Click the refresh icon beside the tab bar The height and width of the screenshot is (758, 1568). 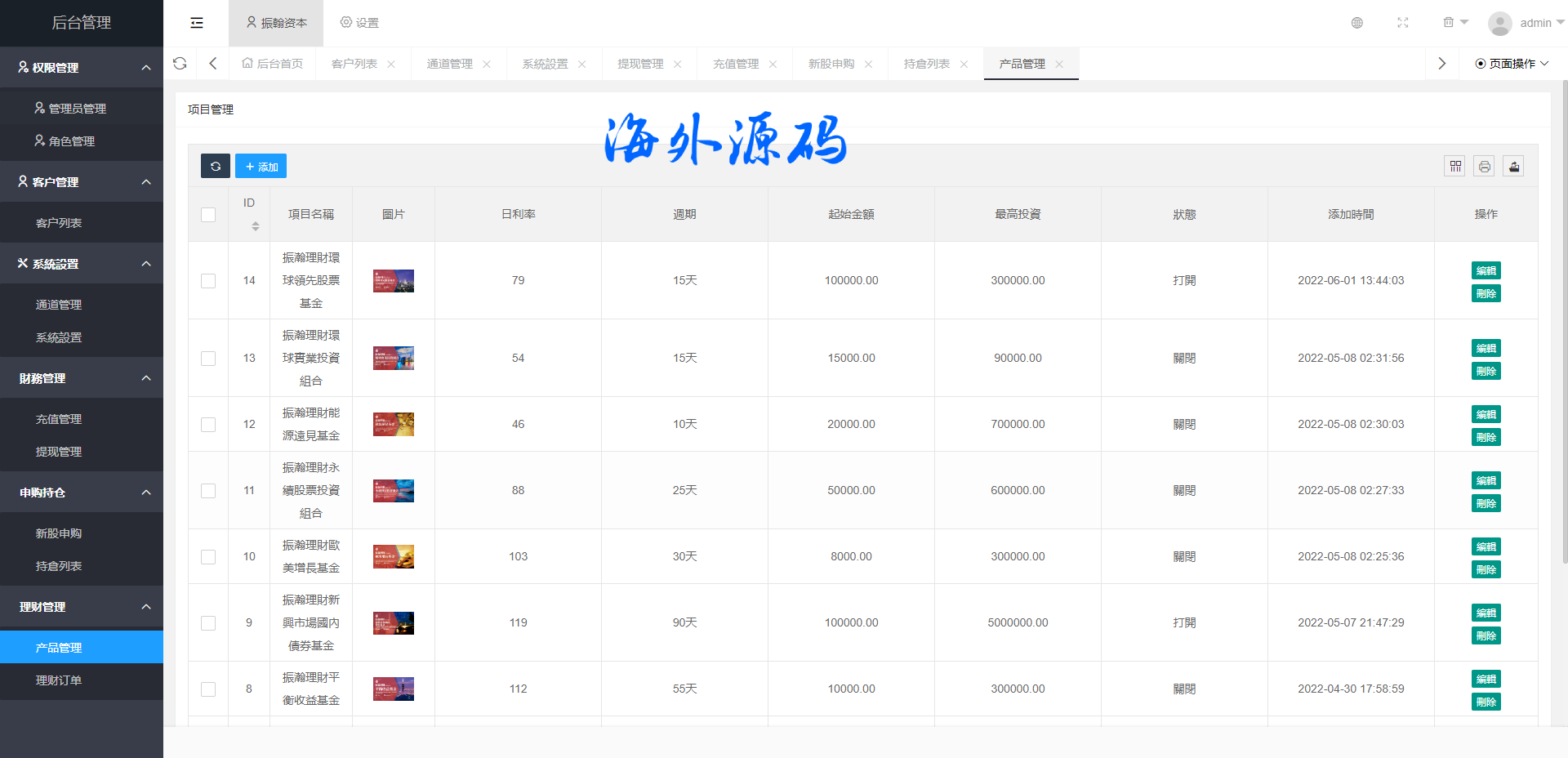coord(180,64)
